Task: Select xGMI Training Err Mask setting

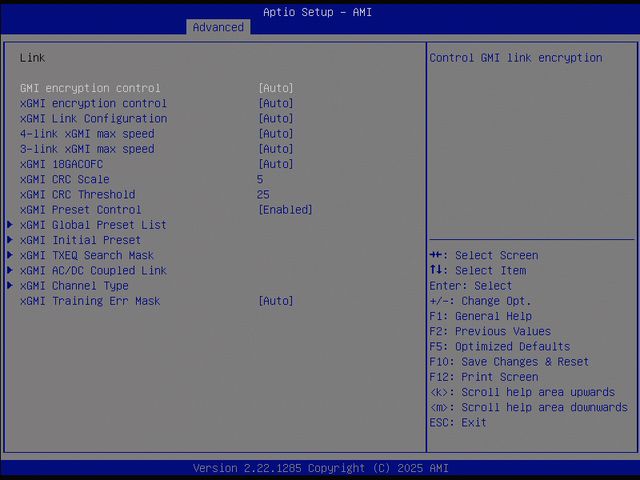Action: pos(90,301)
